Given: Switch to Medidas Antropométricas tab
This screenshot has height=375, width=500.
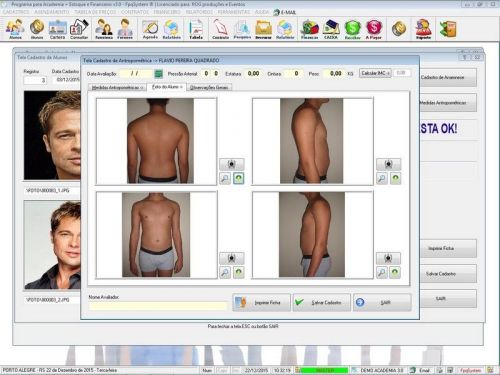Looking at the screenshot, I should [117, 87].
